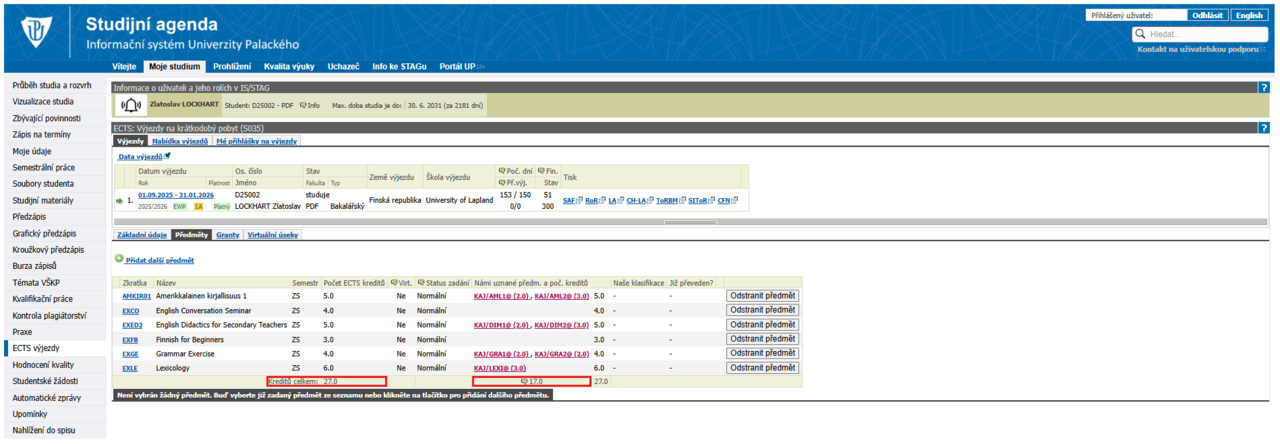The image size is (1280, 444).
Task: Switch the language to English
Action: point(1249,15)
